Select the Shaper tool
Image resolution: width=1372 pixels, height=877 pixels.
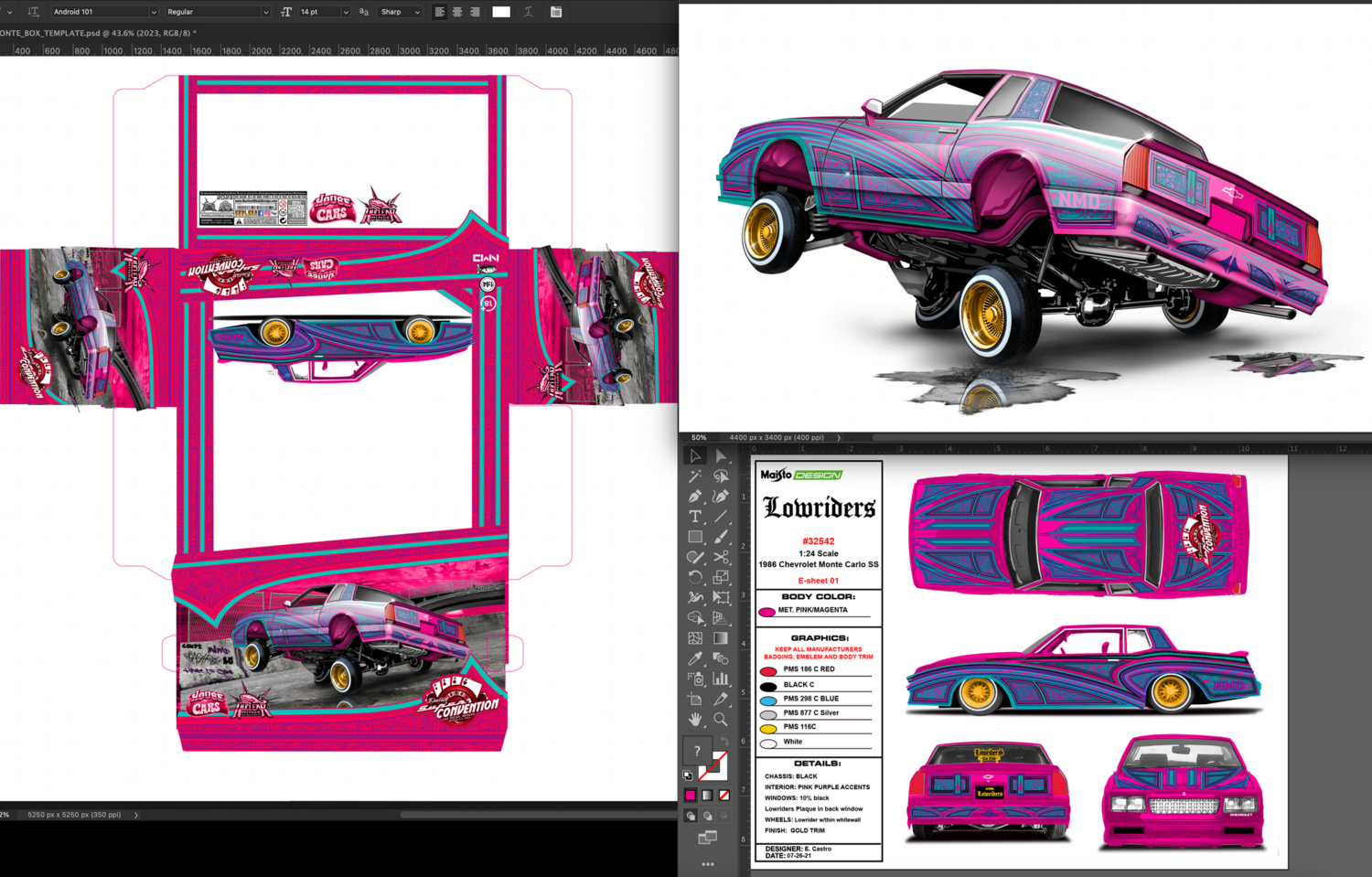[695, 557]
